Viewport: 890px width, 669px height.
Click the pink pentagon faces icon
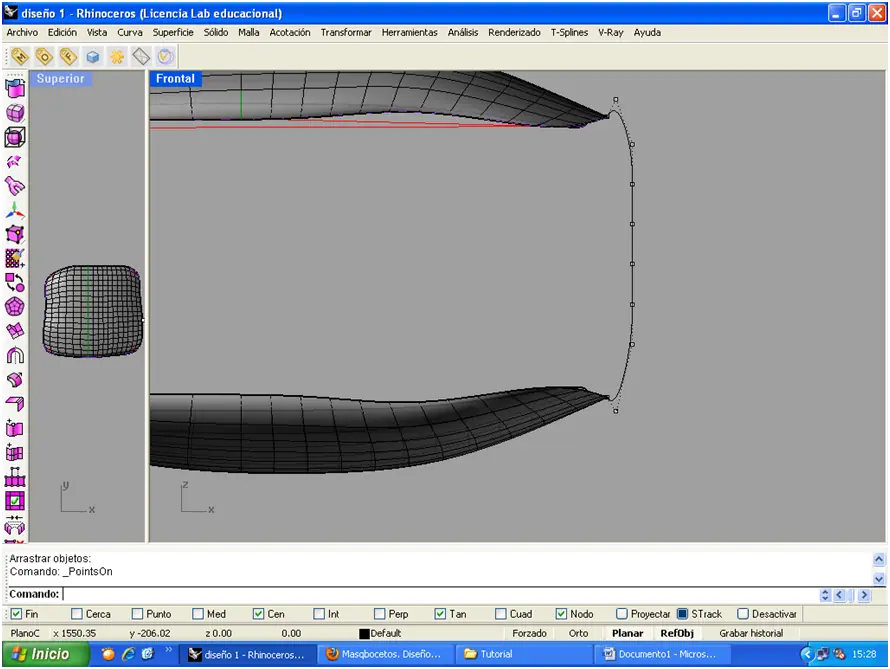(x=15, y=307)
